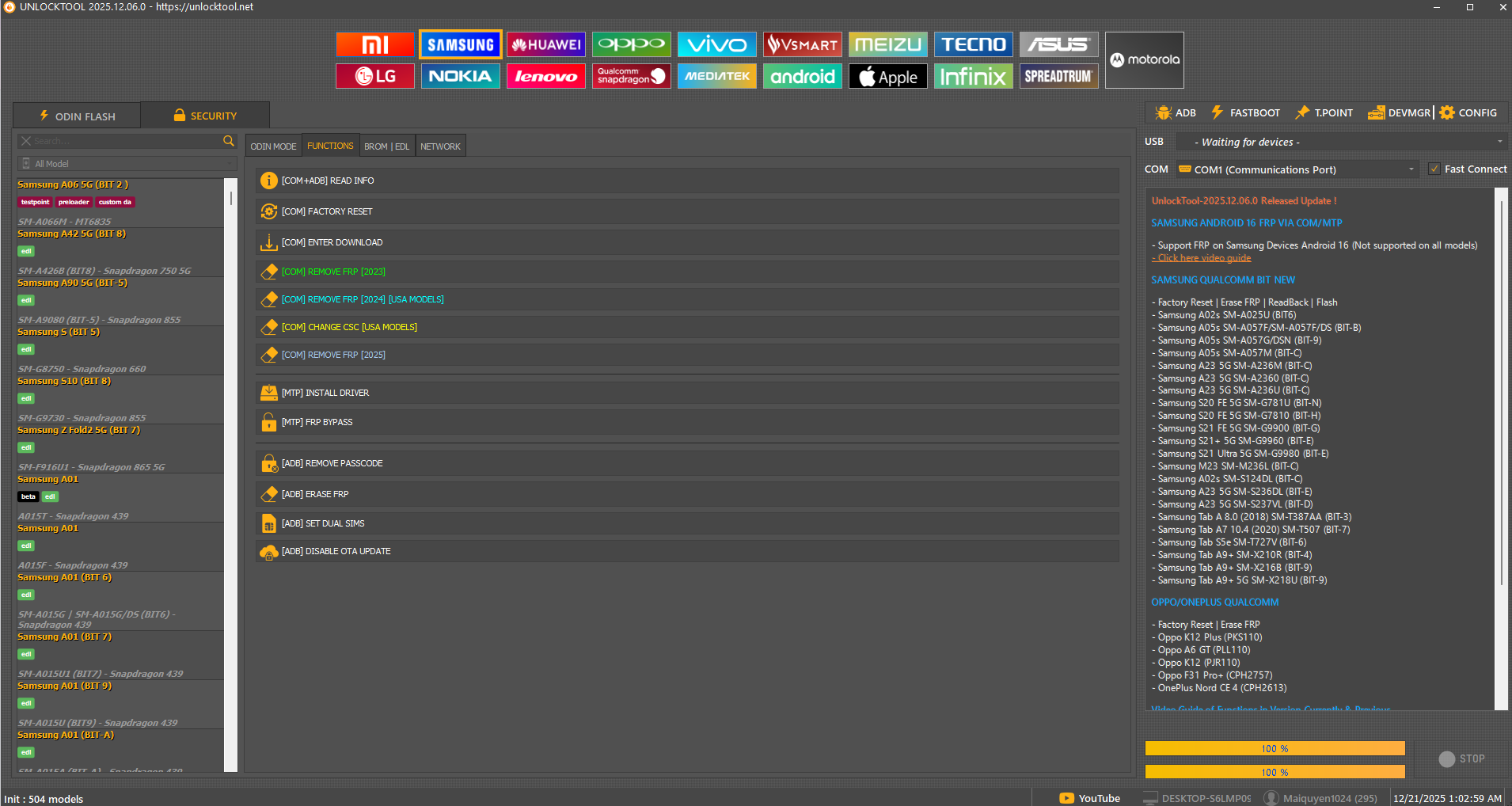Run [COM] FACTORY RESET function
The image size is (1512, 806).
327,211
